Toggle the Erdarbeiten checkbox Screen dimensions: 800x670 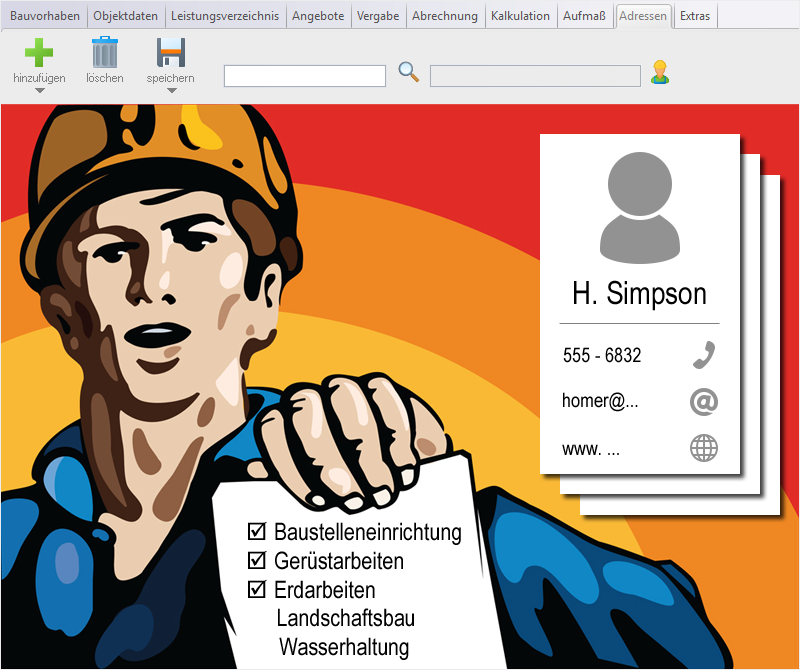256,589
